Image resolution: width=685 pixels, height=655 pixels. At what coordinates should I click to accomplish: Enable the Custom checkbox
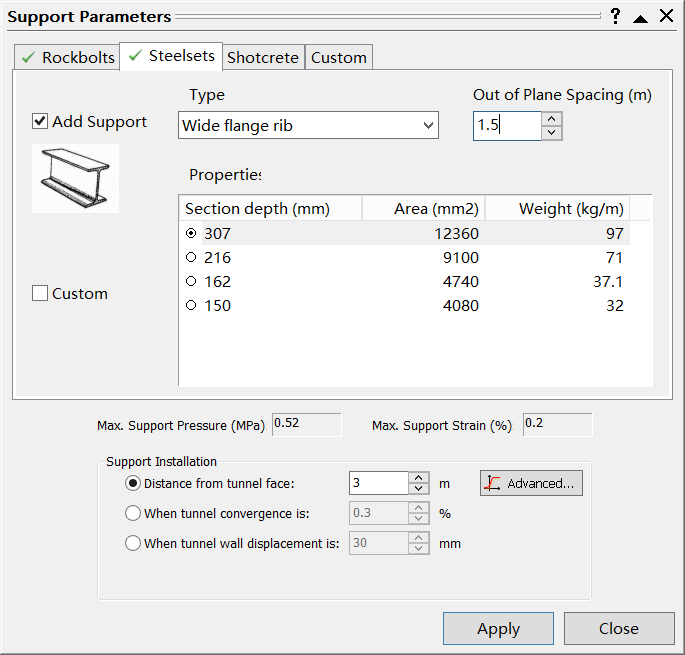click(40, 294)
